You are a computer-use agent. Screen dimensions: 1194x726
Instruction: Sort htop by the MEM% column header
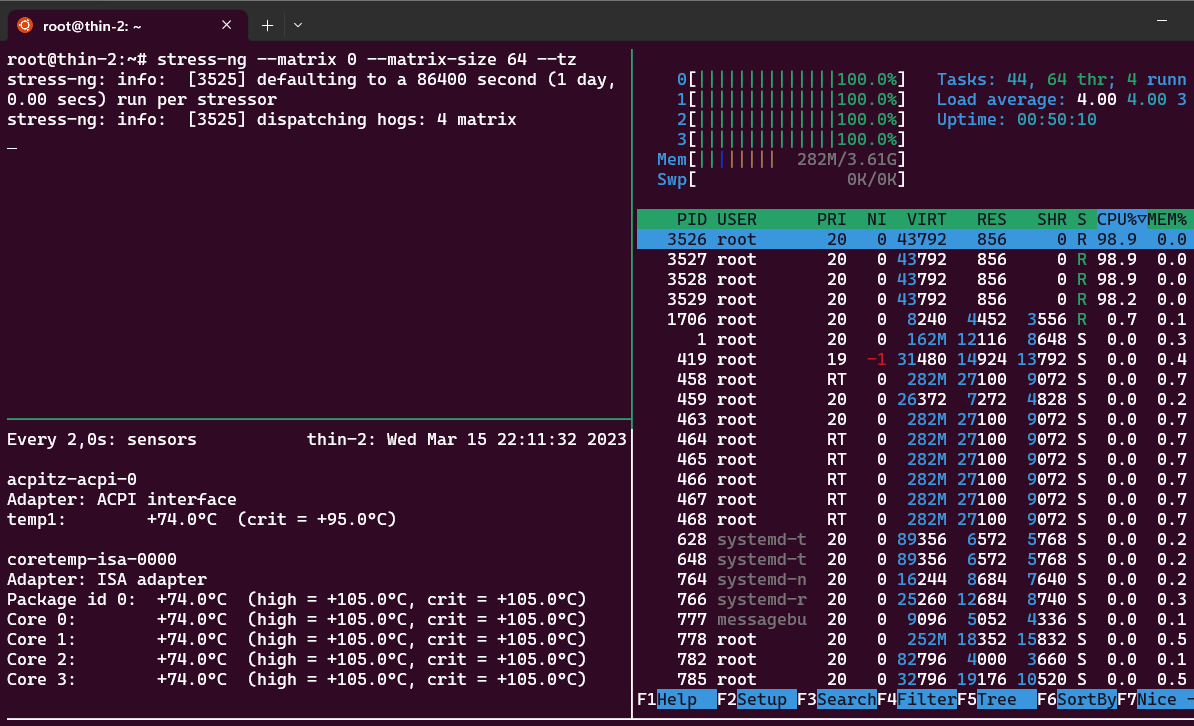tap(1167, 219)
